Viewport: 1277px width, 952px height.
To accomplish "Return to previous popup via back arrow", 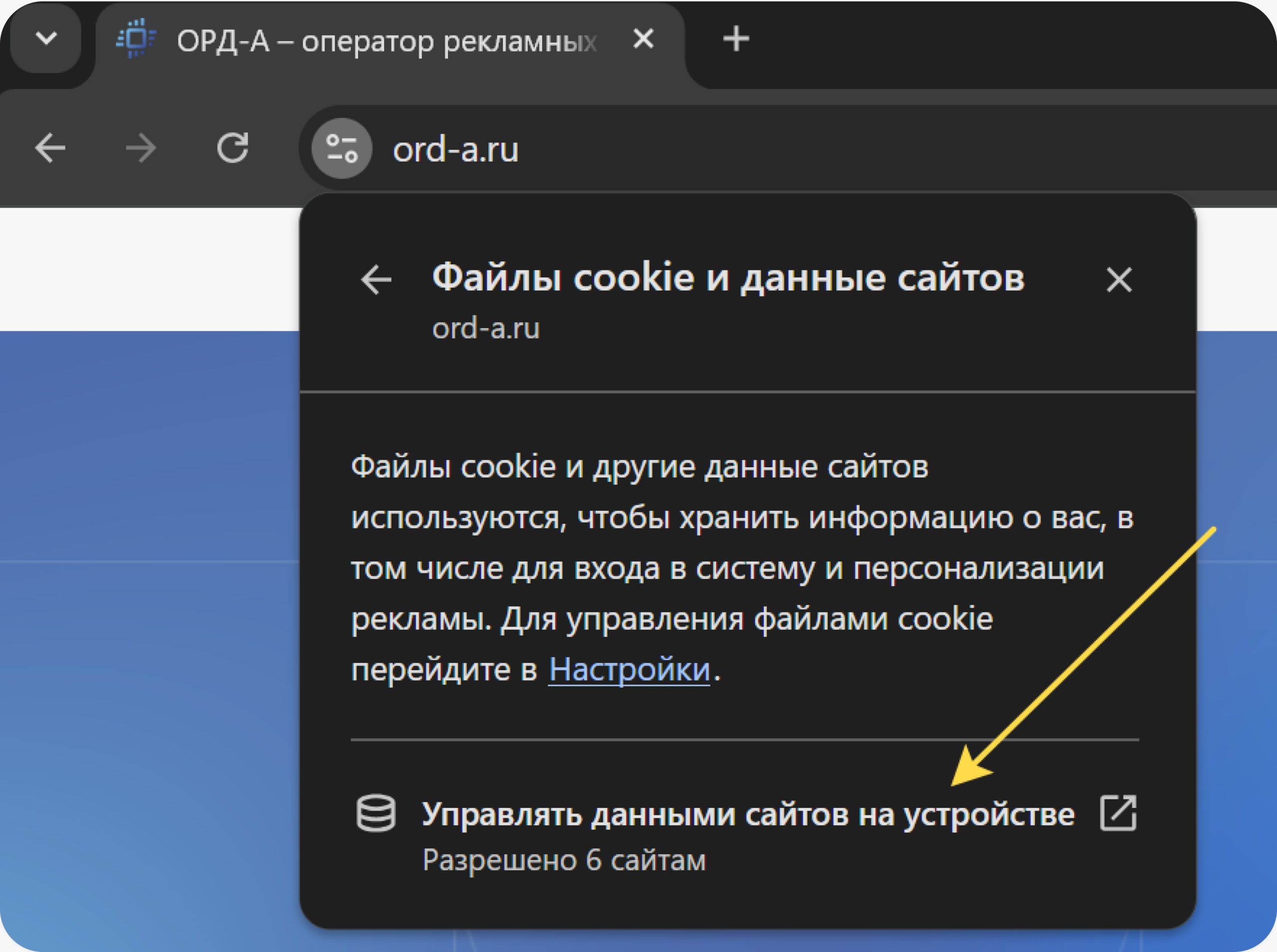I will tap(376, 279).
